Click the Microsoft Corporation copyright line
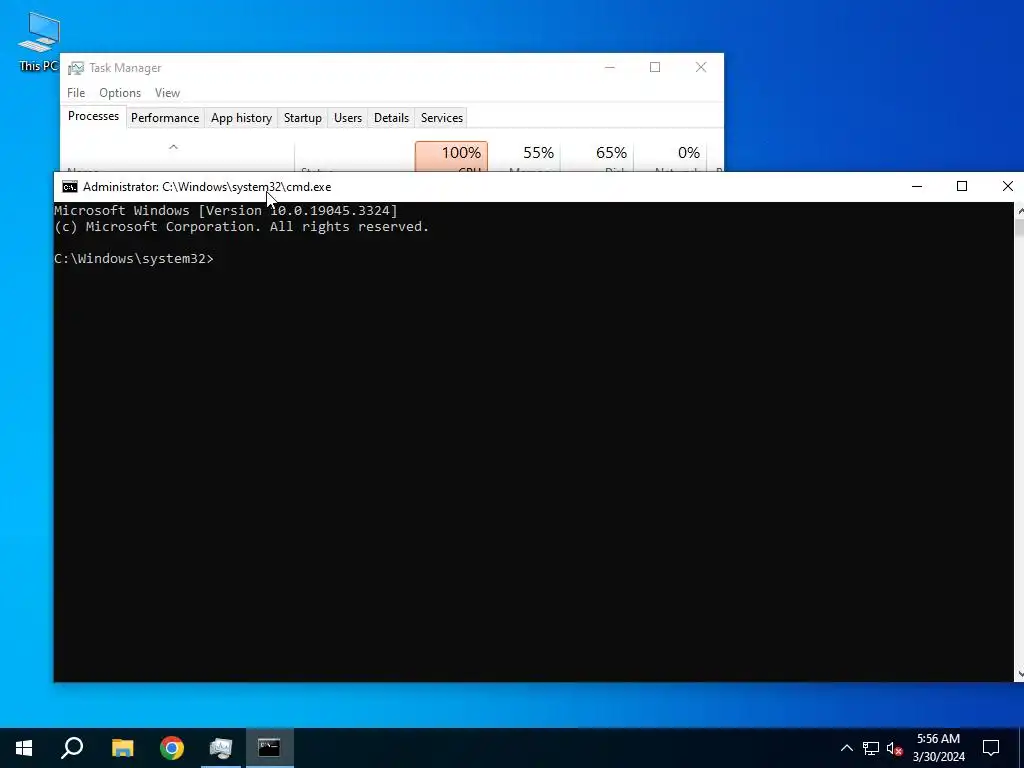Viewport: 1024px width, 768px height. (x=242, y=227)
